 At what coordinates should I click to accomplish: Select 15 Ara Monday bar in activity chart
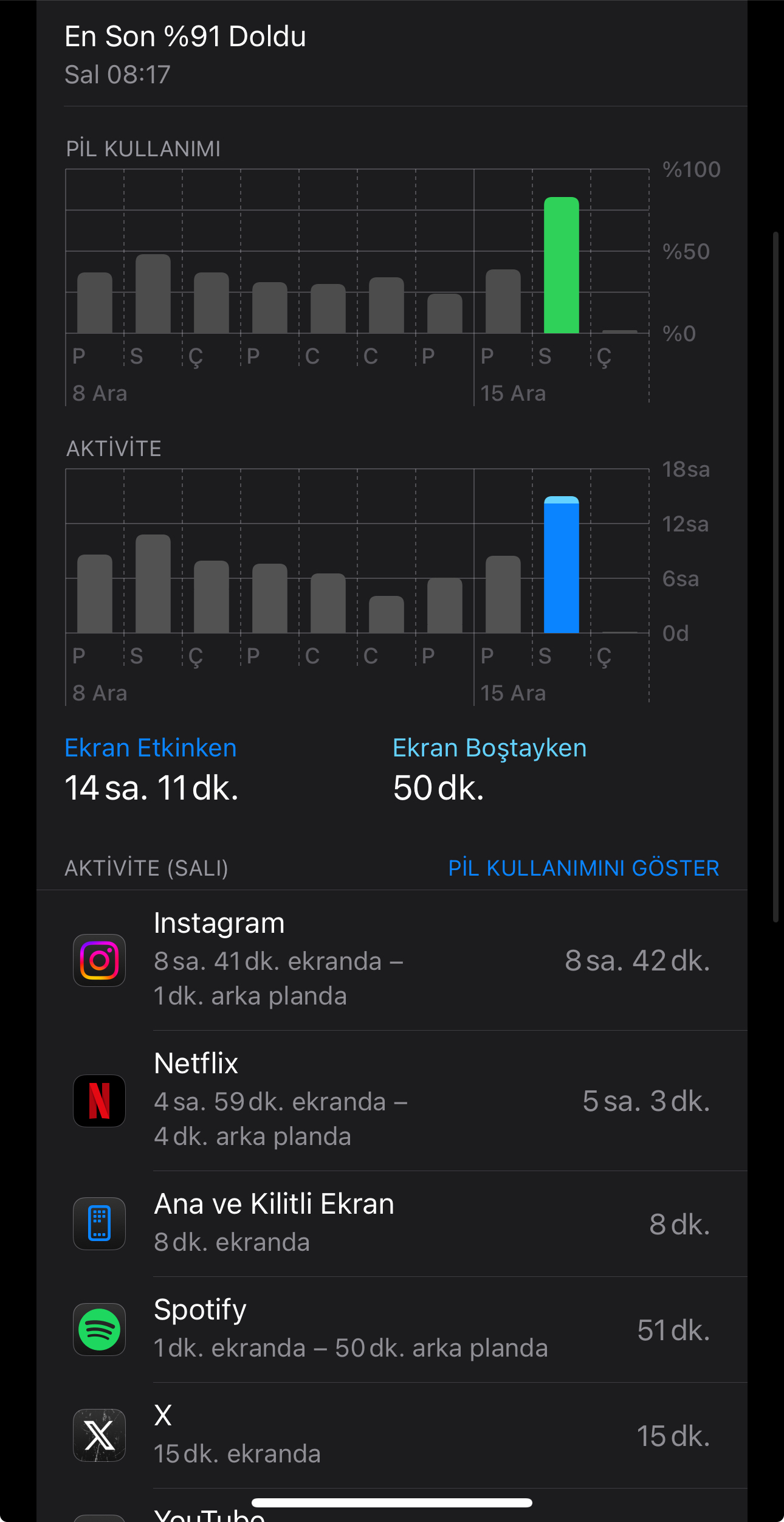pyautogui.click(x=503, y=594)
